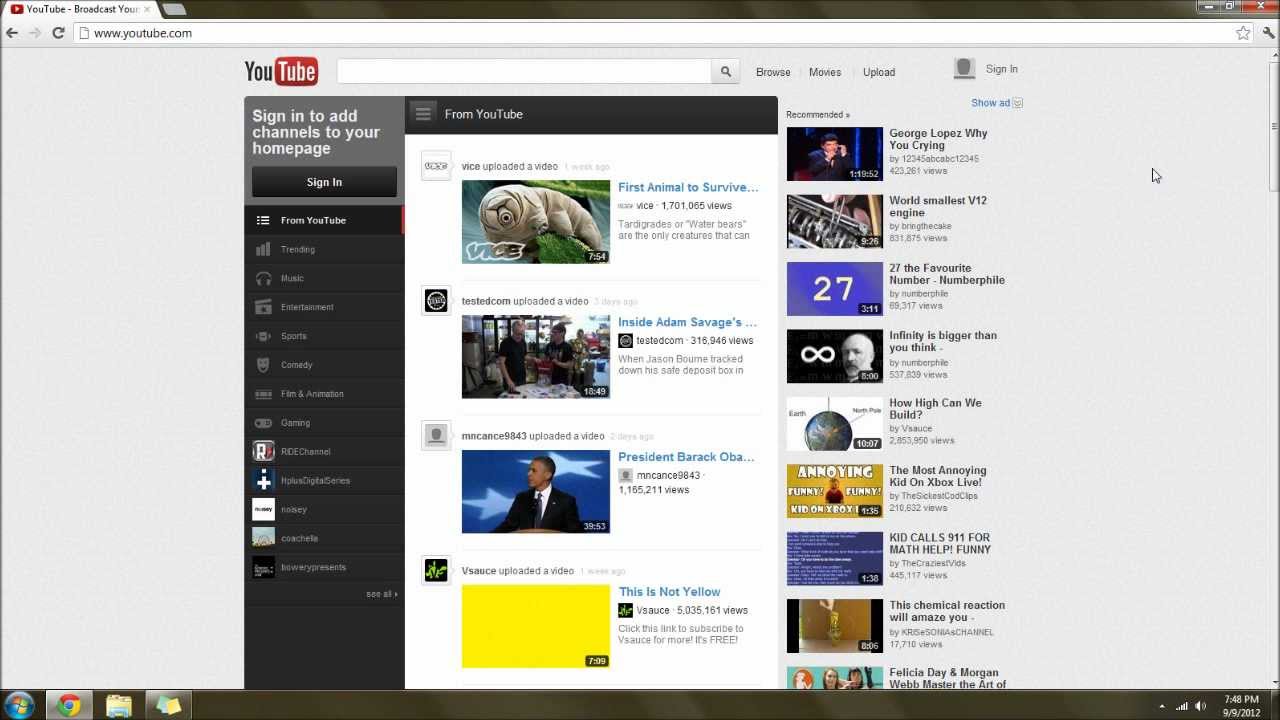The height and width of the screenshot is (720, 1280).
Task: Click the Chrome forward arrow
Action: tap(35, 33)
